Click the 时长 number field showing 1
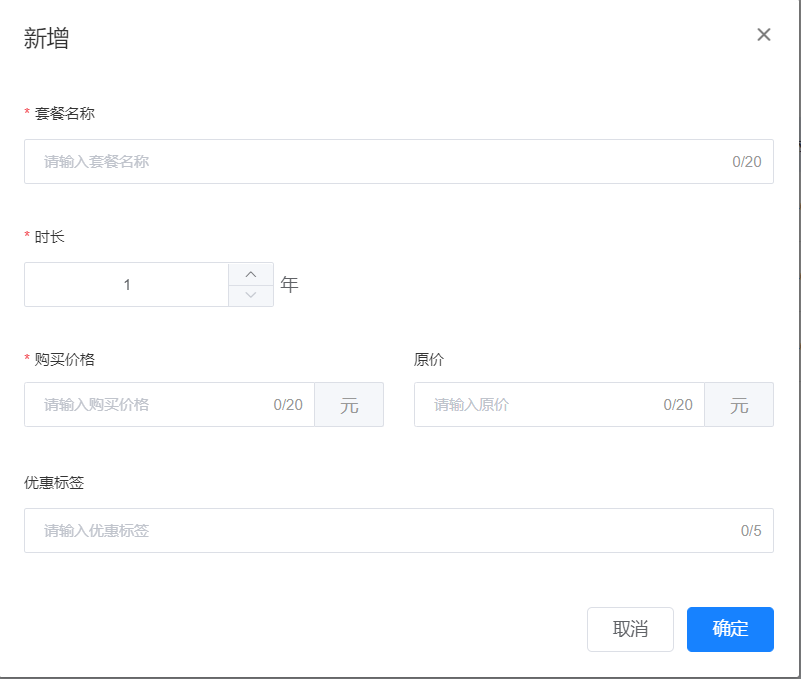Screen dimensions: 801x679 [127, 285]
